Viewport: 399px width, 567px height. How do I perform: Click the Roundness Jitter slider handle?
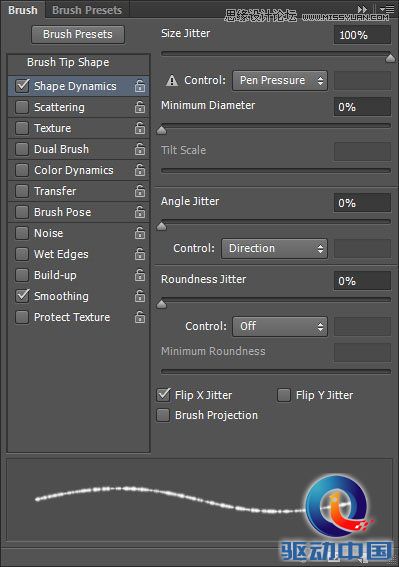[162, 304]
